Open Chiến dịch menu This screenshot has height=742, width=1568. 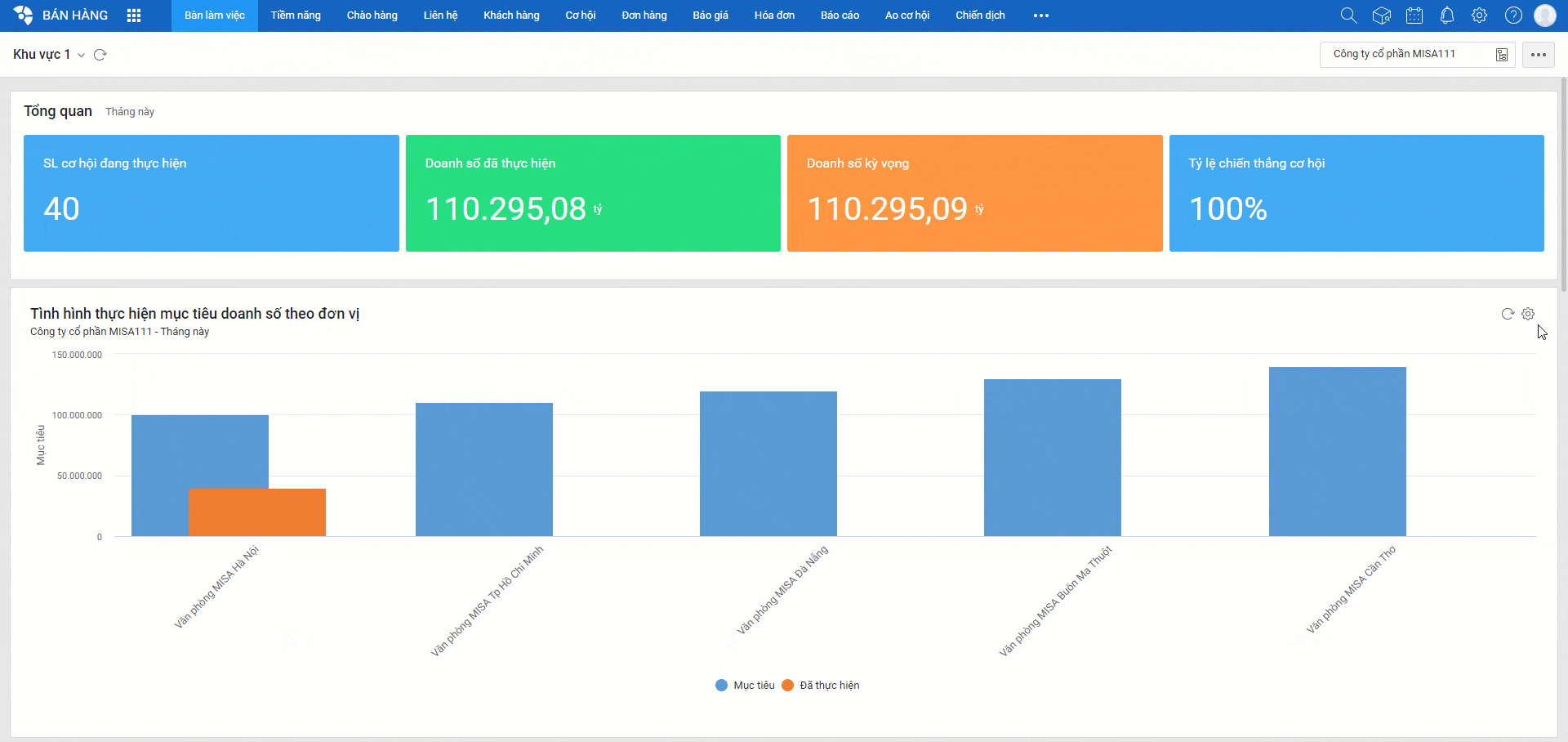click(980, 16)
